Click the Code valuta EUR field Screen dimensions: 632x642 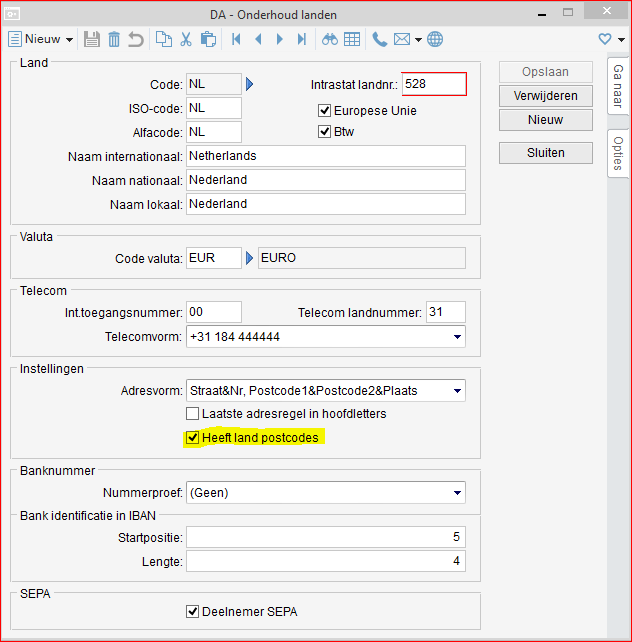coord(214,258)
